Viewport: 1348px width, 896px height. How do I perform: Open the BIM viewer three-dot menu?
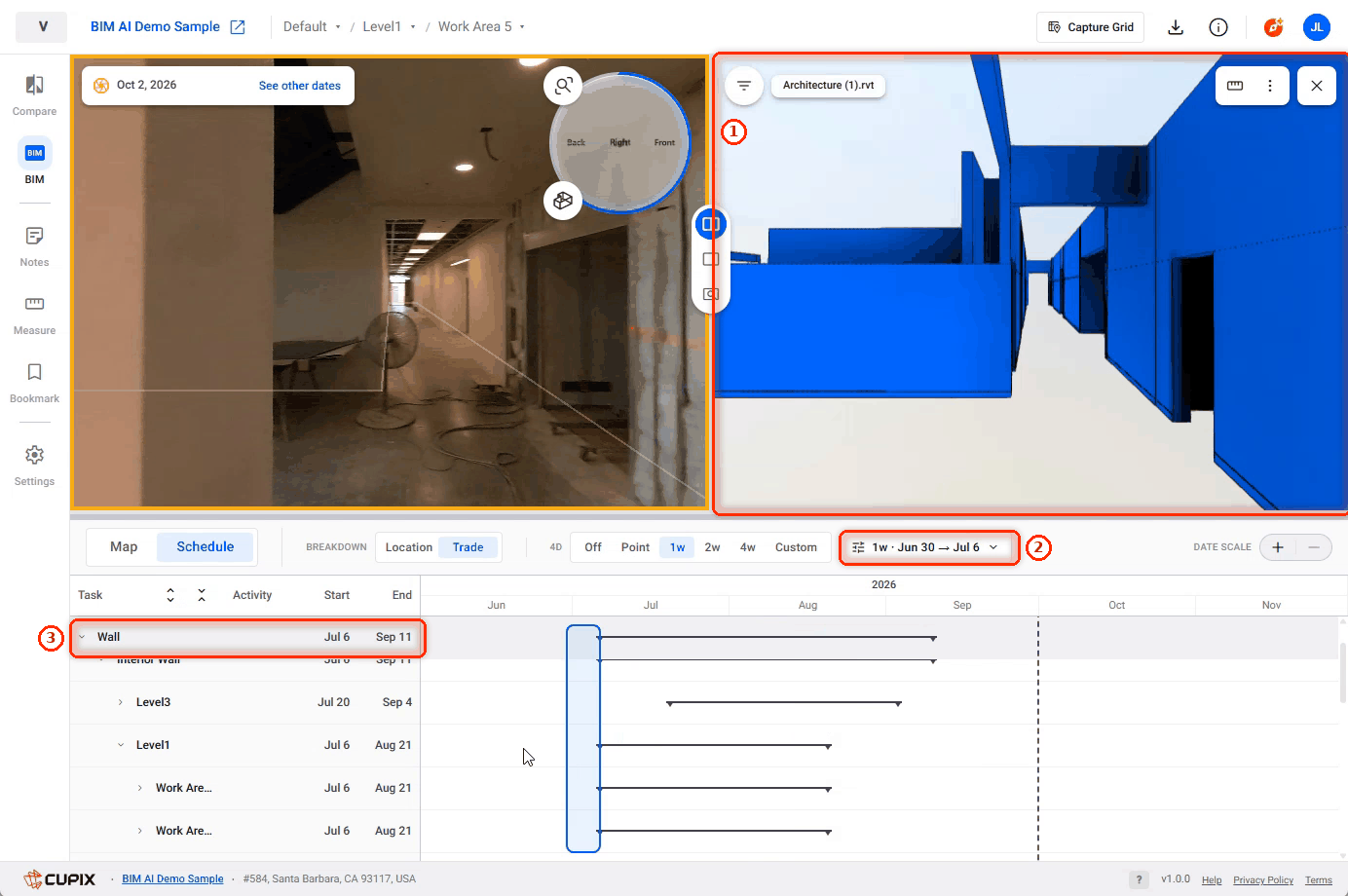point(1270,86)
